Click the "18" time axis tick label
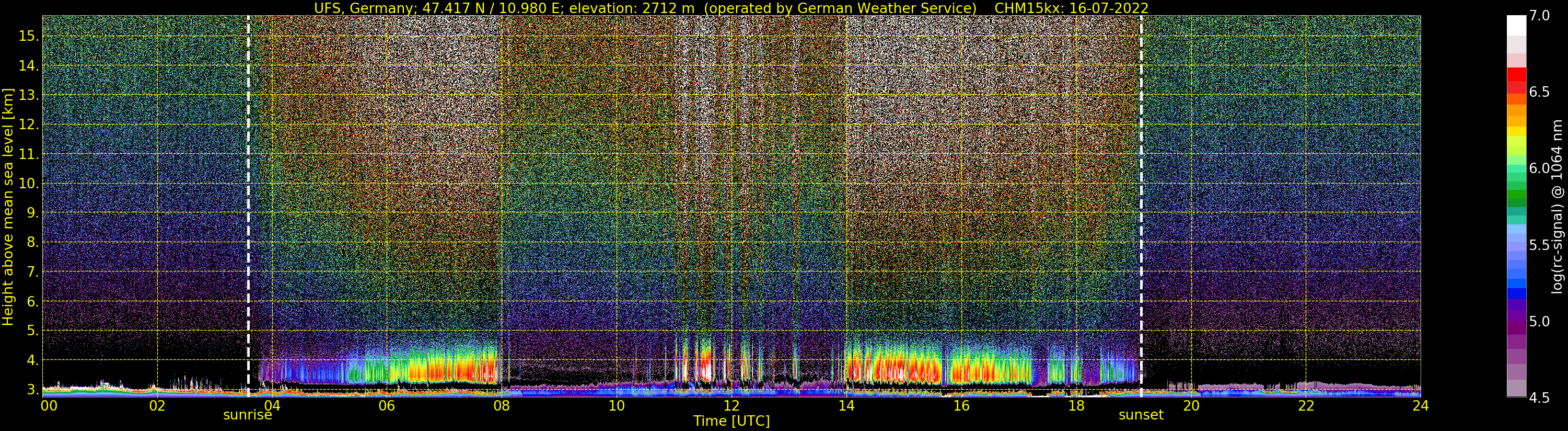The height and width of the screenshot is (431, 1568). point(1076,405)
